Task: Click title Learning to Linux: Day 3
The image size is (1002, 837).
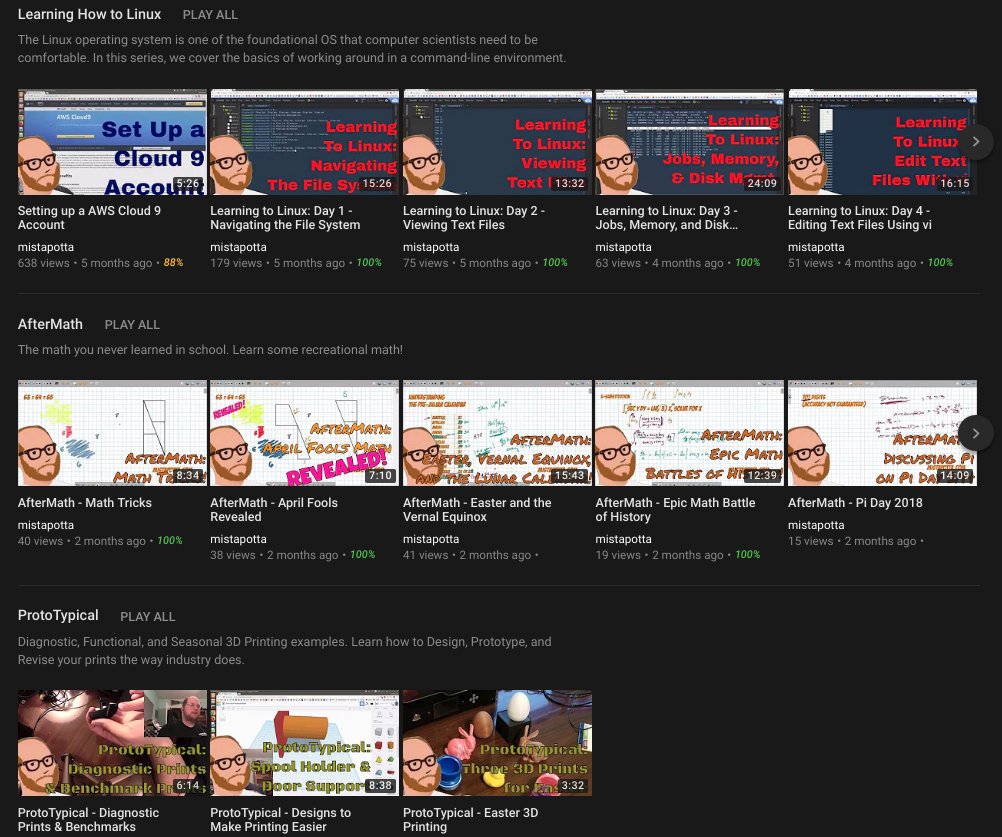Action: click(667, 218)
